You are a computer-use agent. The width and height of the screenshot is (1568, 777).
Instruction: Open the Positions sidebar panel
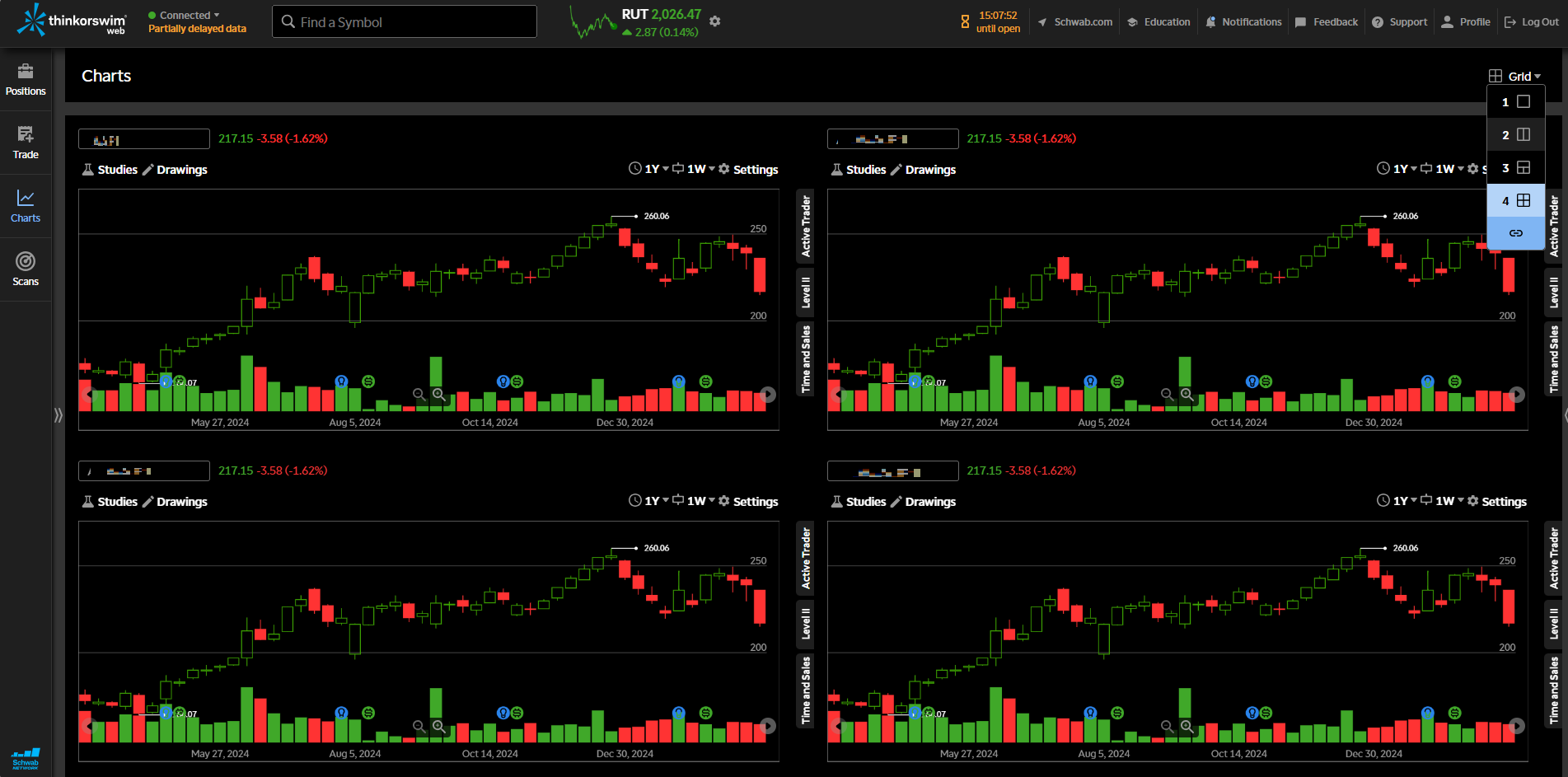[26, 80]
